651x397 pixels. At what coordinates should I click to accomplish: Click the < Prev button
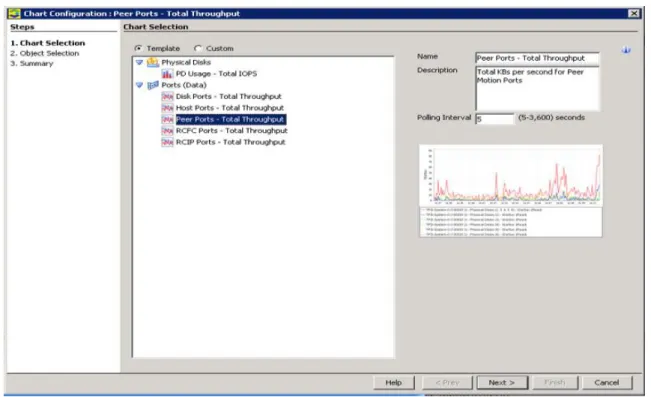[447, 382]
